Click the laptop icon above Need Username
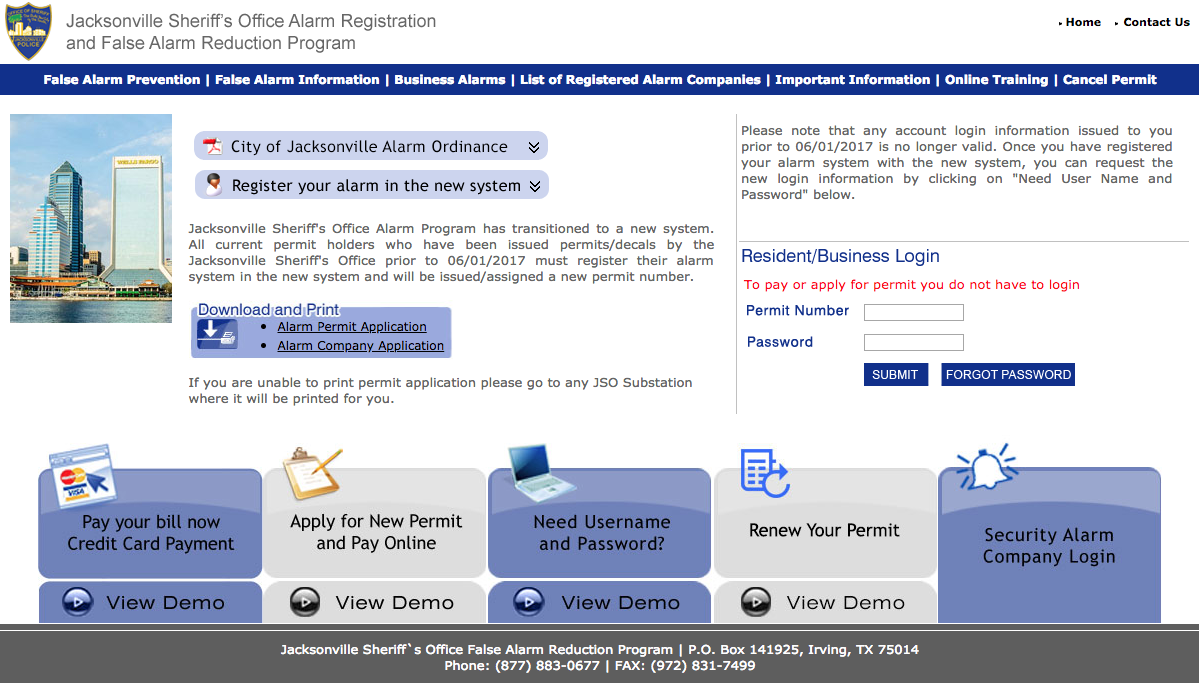 540,472
